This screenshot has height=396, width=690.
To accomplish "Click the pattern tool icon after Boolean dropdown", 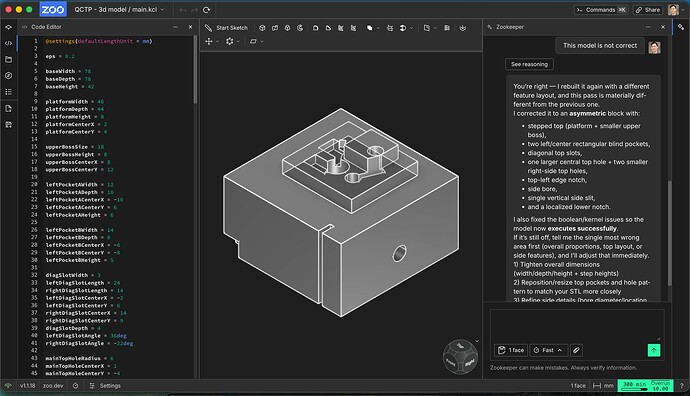I will [x=390, y=28].
